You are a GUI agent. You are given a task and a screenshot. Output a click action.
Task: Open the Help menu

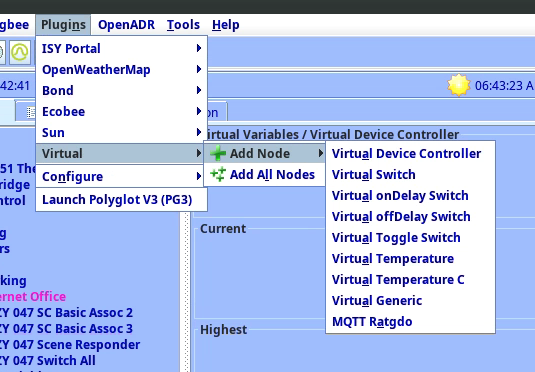click(x=226, y=25)
